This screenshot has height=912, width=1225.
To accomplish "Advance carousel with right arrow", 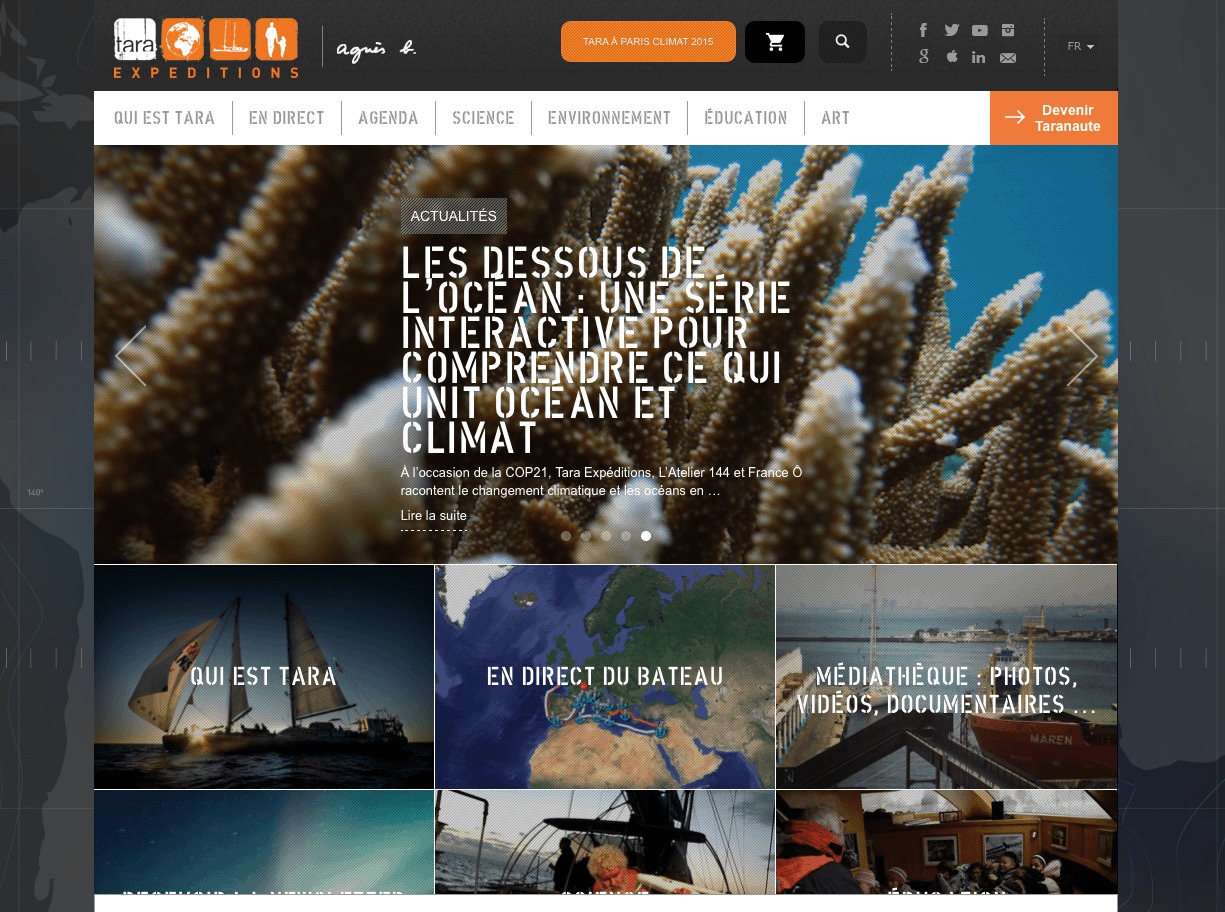I will click(x=1081, y=355).
